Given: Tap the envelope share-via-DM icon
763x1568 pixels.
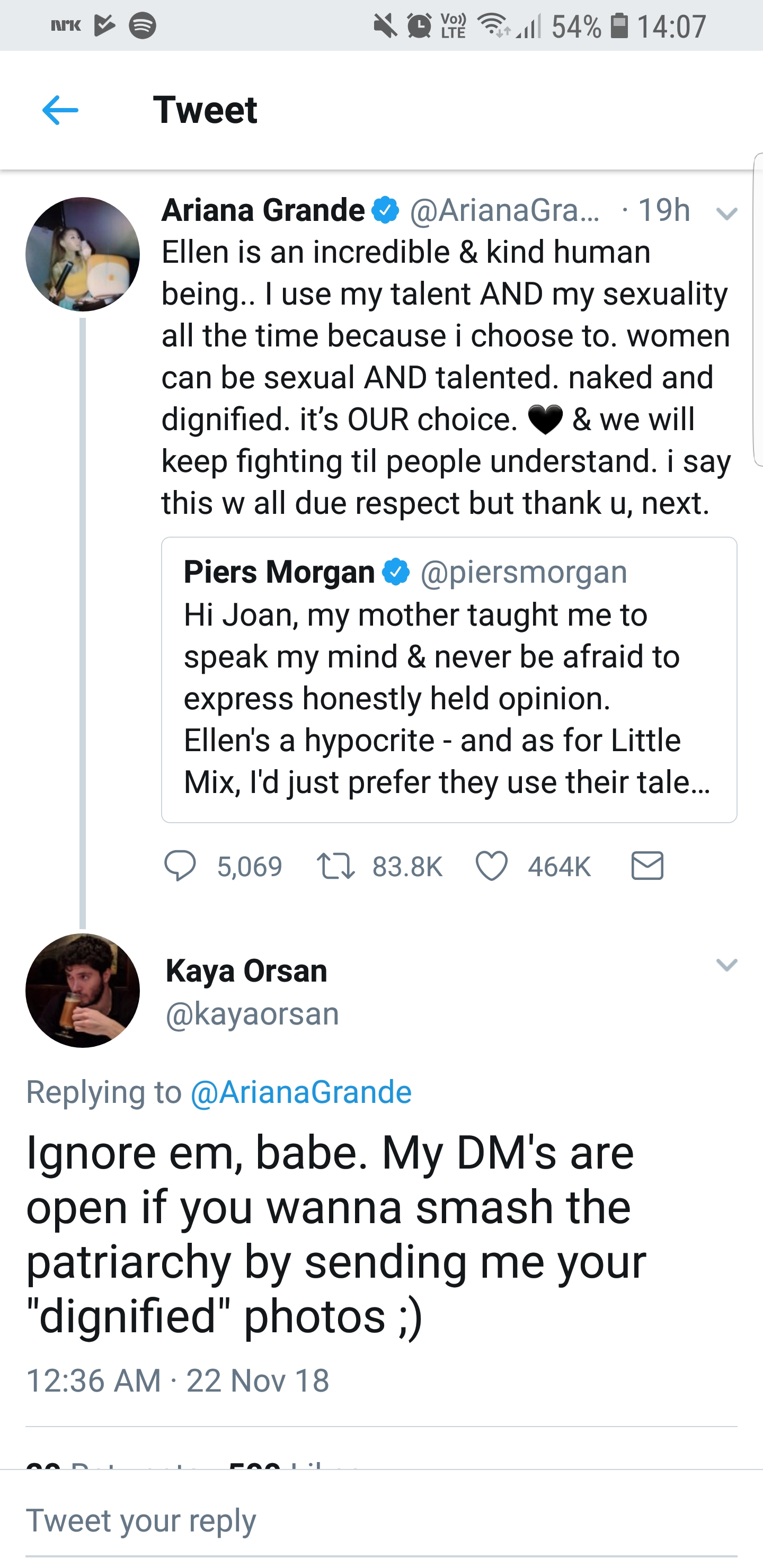Looking at the screenshot, I should pyautogui.click(x=646, y=866).
